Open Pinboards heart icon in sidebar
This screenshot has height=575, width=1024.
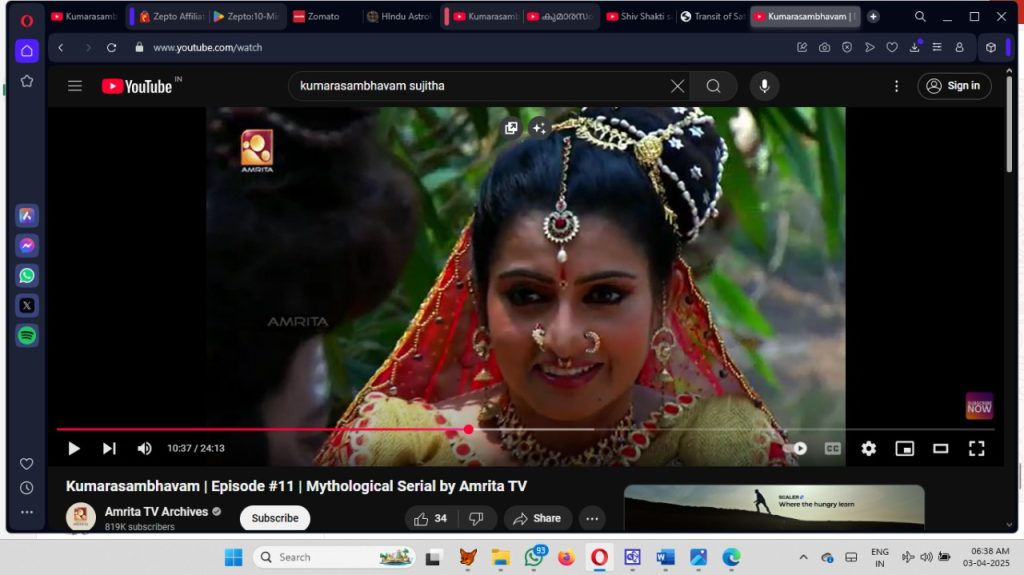(27, 464)
